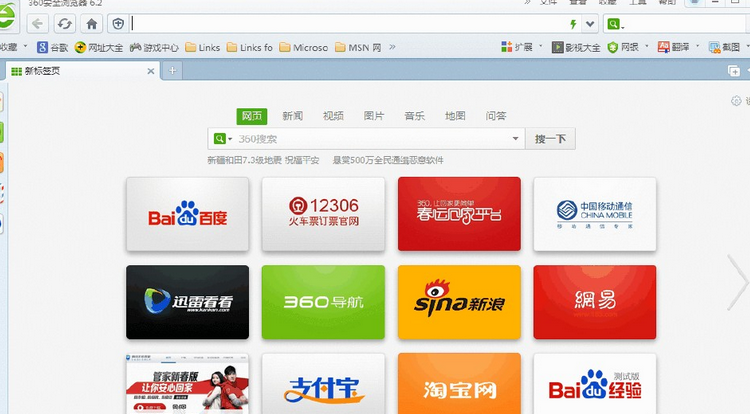This screenshot has height=414, width=750.
Task: Open the 淘宝网 tile
Action: click(459, 384)
